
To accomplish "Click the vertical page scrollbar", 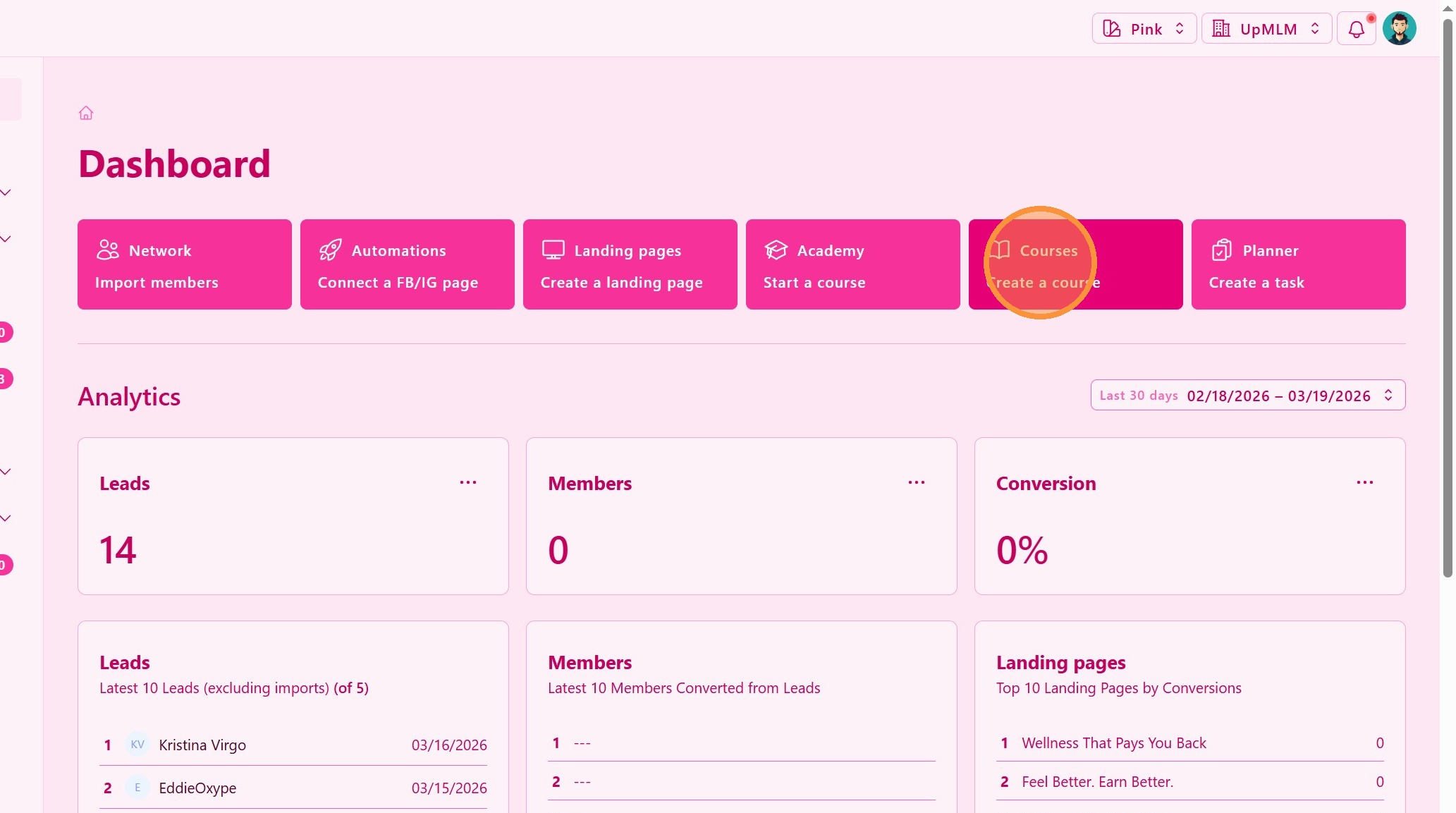I will click(x=1448, y=296).
